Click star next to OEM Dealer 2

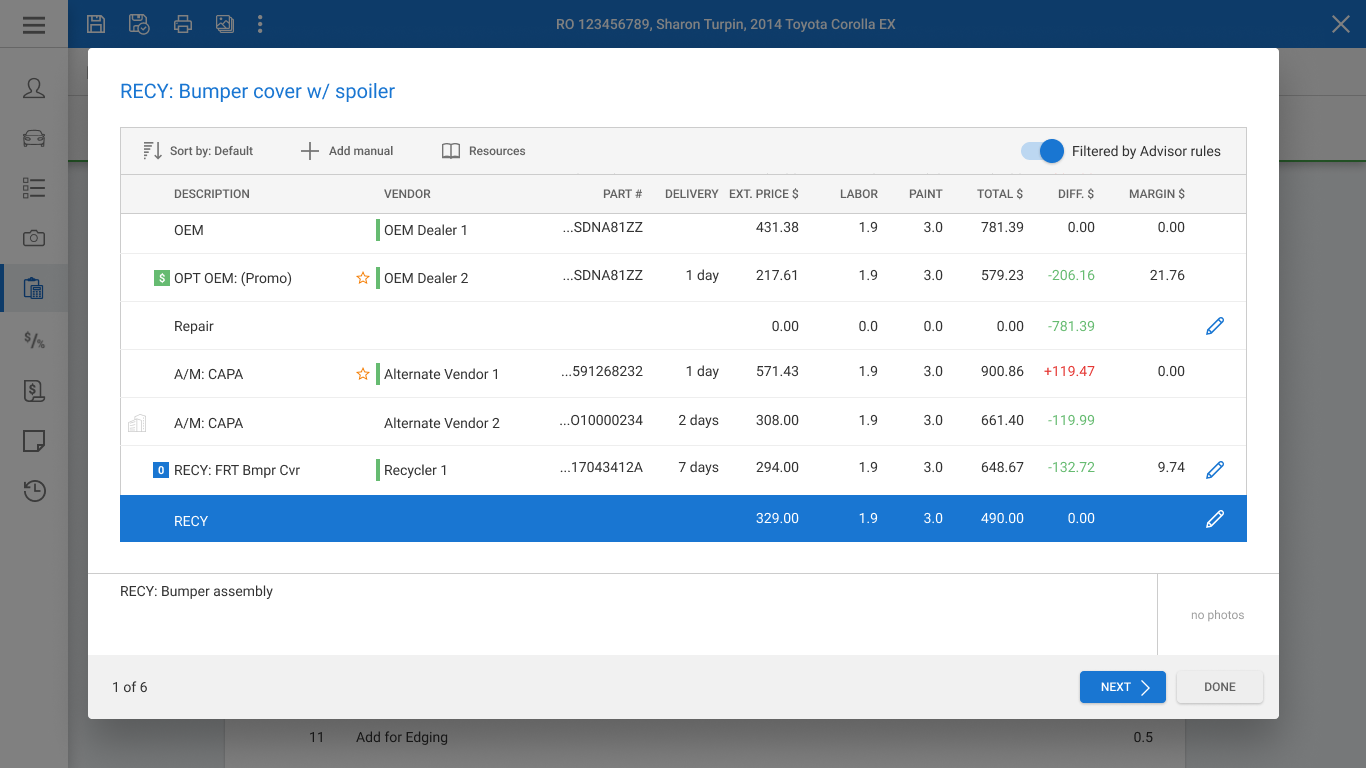pos(363,278)
